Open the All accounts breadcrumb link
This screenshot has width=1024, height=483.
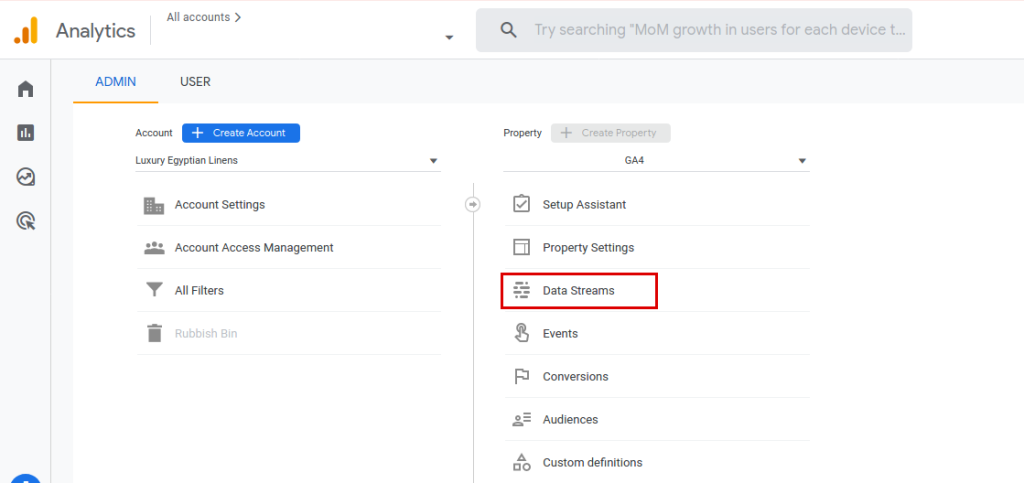tap(203, 17)
